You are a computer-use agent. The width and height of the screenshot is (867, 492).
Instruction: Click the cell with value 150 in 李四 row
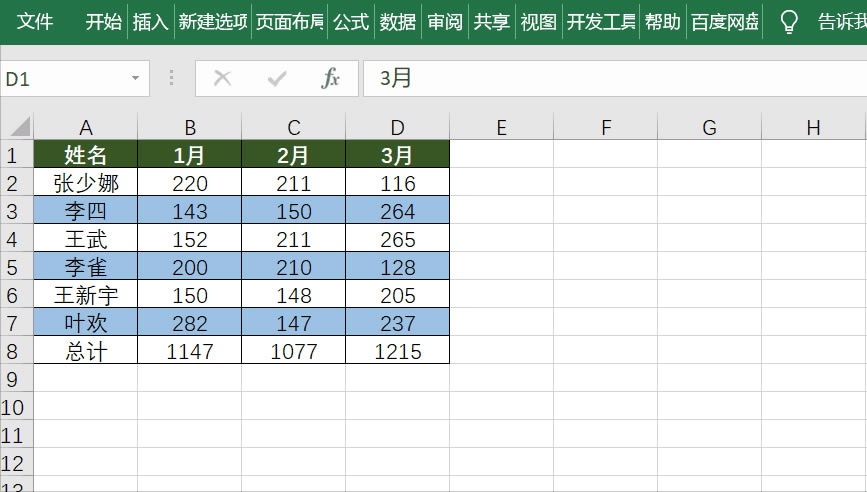[294, 211]
